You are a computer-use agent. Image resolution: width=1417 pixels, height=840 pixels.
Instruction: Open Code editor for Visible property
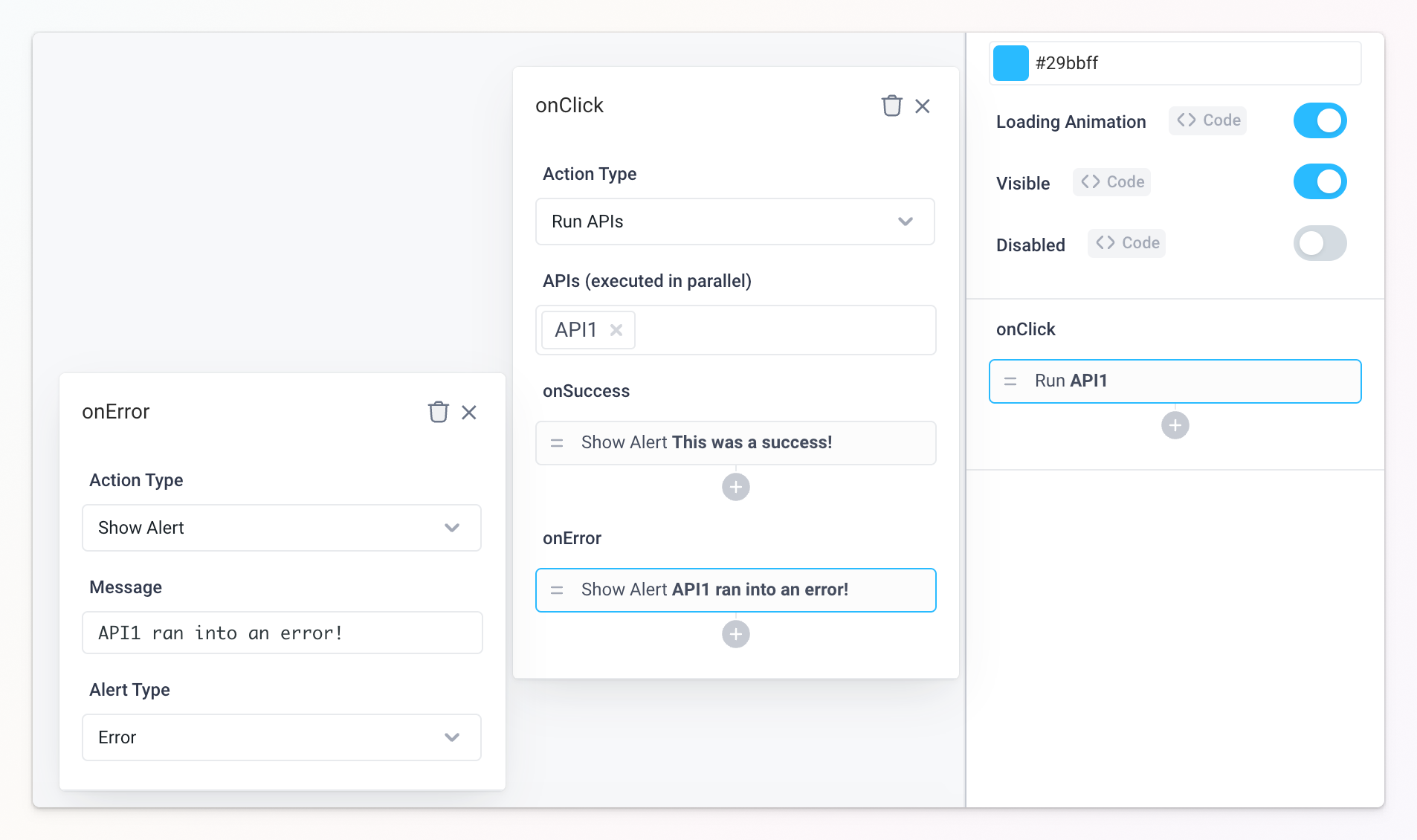click(1111, 181)
